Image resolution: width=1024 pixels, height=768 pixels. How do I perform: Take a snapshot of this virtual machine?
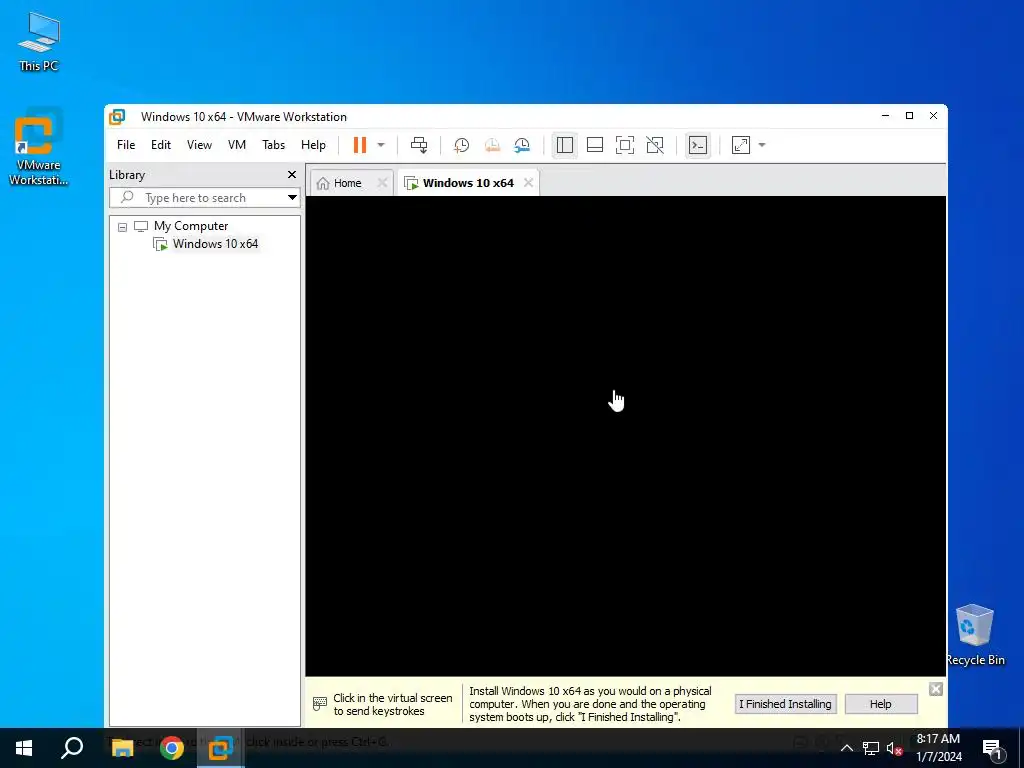click(462, 145)
